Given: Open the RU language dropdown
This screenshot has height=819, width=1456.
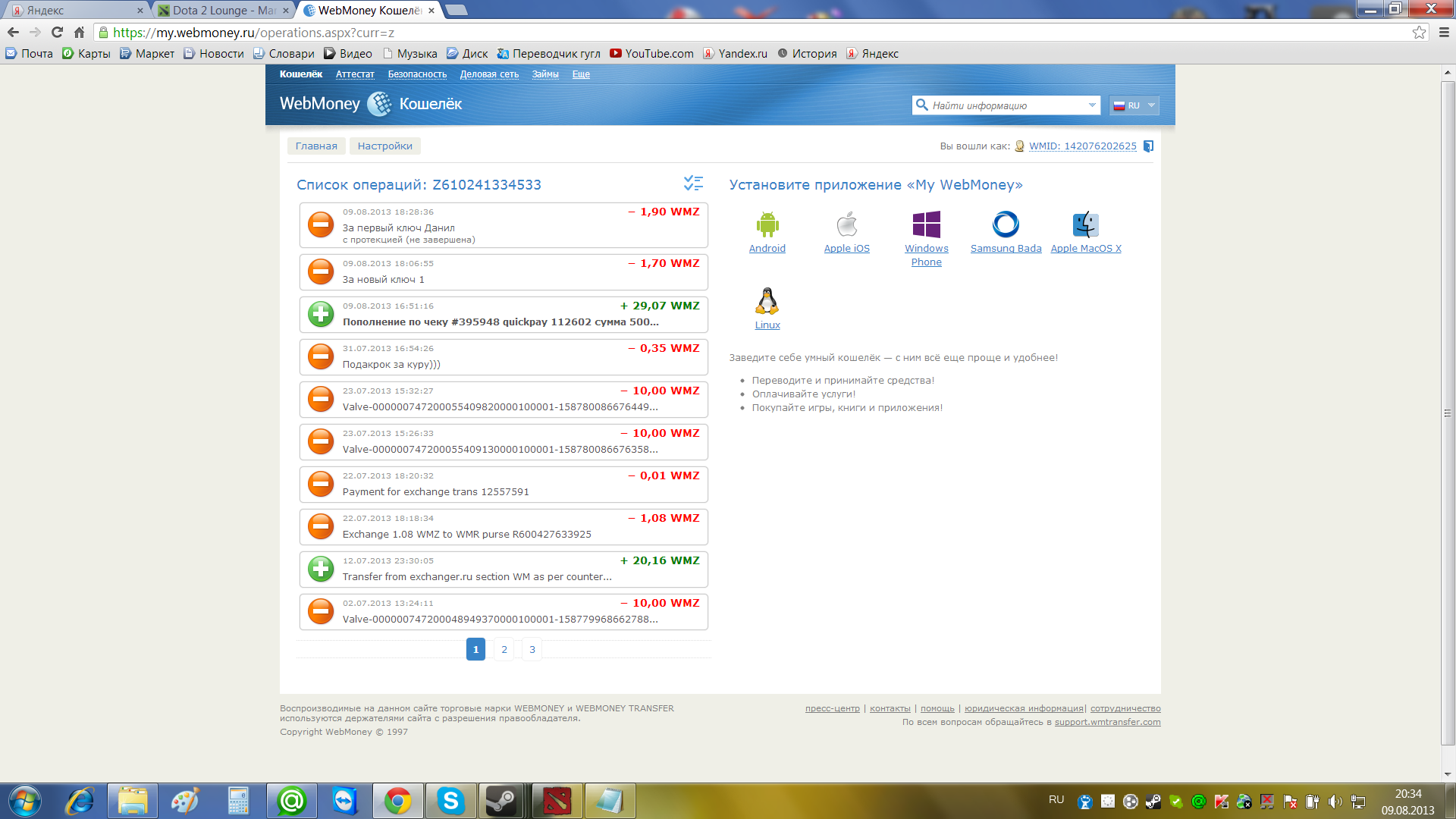Looking at the screenshot, I should 1134,105.
